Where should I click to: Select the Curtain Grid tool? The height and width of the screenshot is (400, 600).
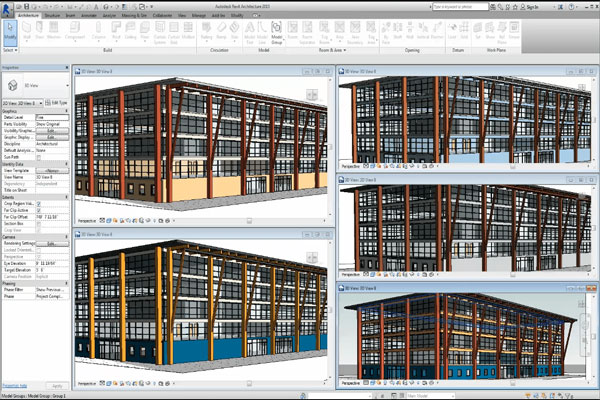click(174, 32)
